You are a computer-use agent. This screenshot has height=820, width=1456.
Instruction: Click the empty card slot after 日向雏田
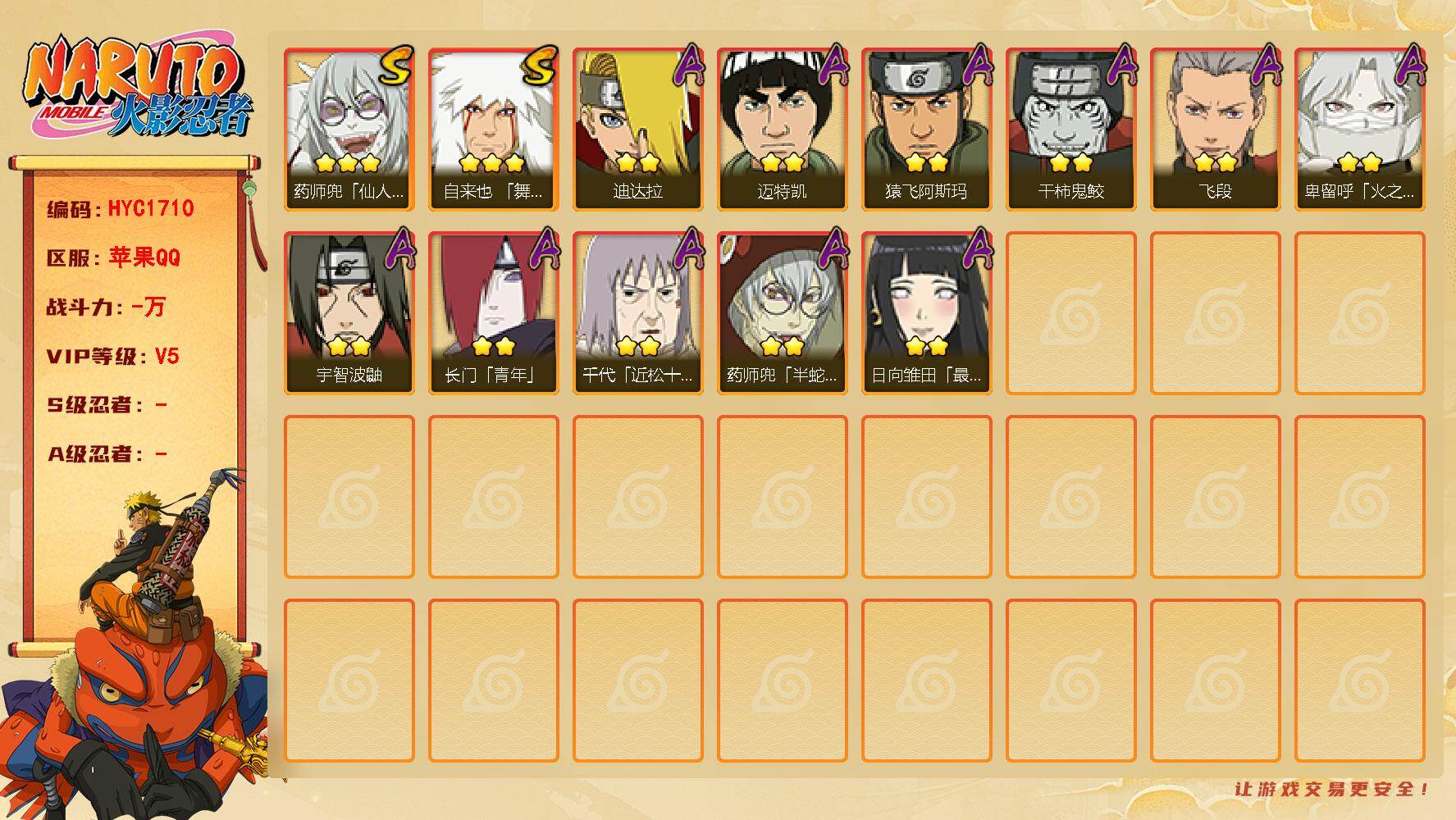coord(1070,312)
